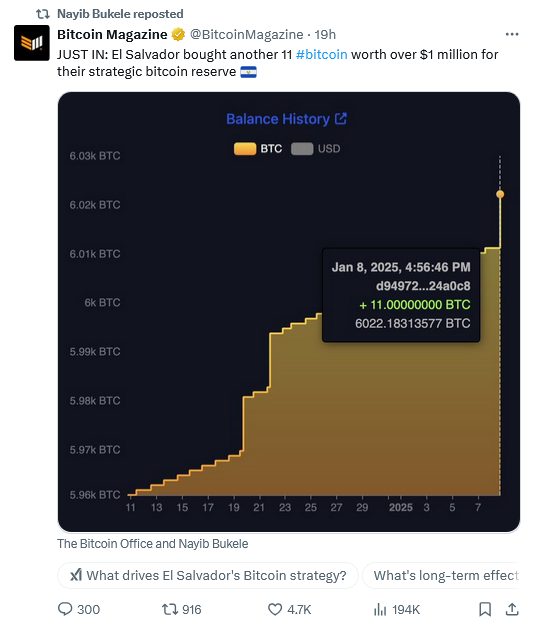Viewport: 535px width, 628px height.
Task: Toggle the BTC legend series
Action: click(258, 149)
